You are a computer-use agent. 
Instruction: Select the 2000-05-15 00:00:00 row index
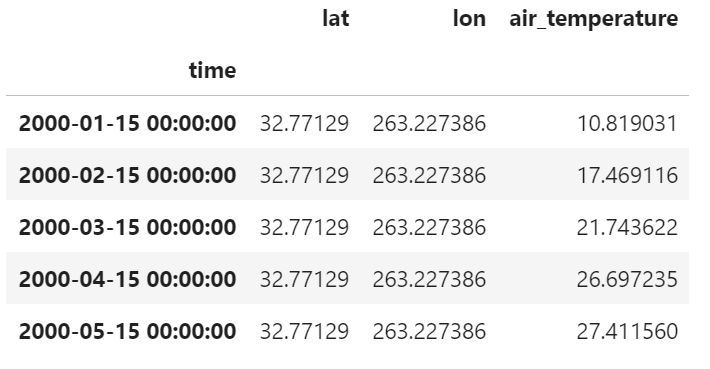pyautogui.click(x=127, y=331)
